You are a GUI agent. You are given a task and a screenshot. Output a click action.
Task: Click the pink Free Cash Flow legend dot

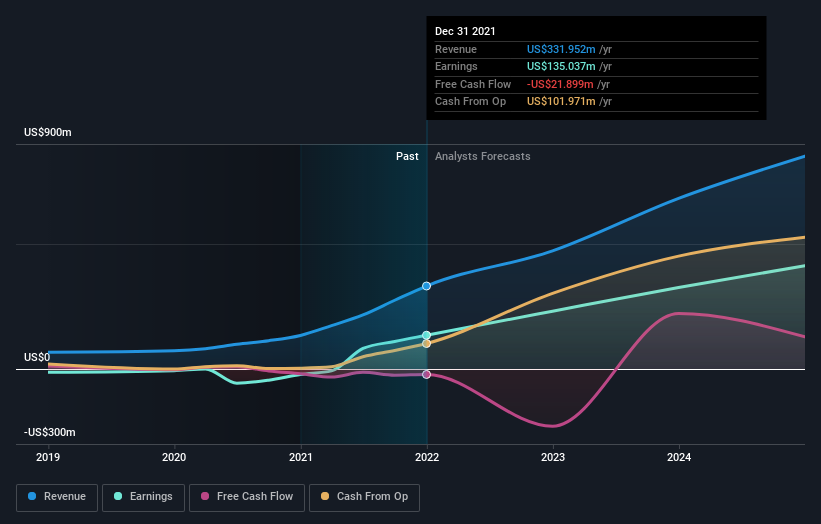point(205,496)
